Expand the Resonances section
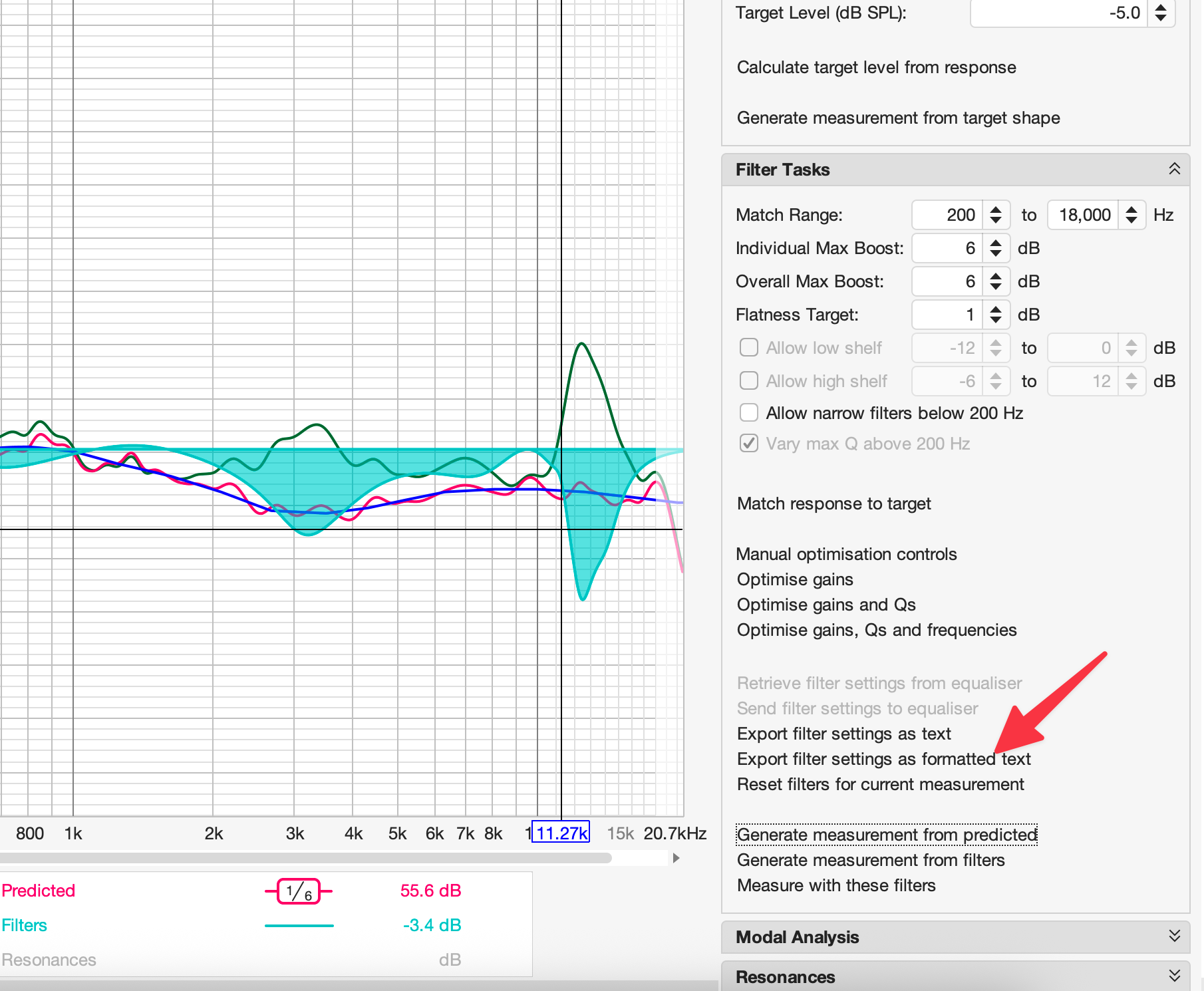Screen dimensions: 1204x991 1174,976
